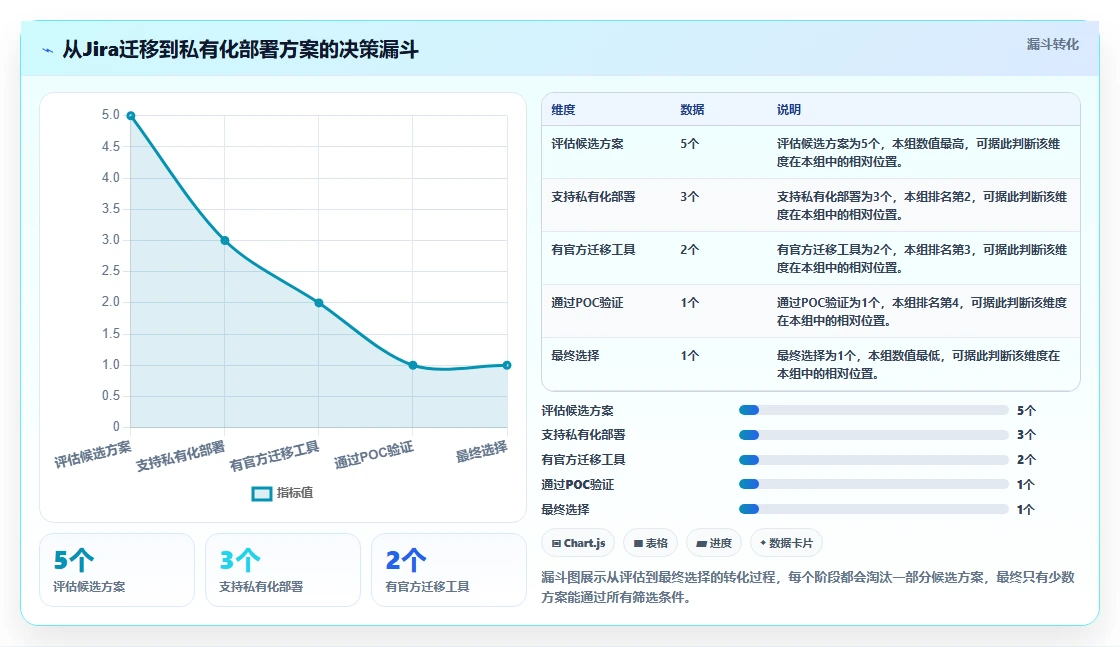Toggle the 指标值 legend swatch
Image resolution: width=1120 pixels, height=647 pixels.
(x=261, y=493)
